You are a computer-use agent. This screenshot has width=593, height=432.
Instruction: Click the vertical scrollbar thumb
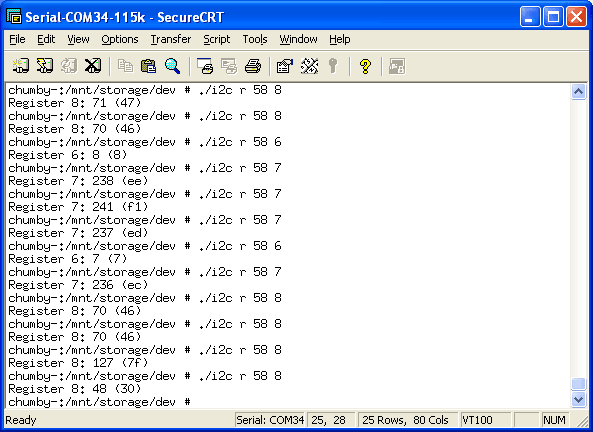578,384
